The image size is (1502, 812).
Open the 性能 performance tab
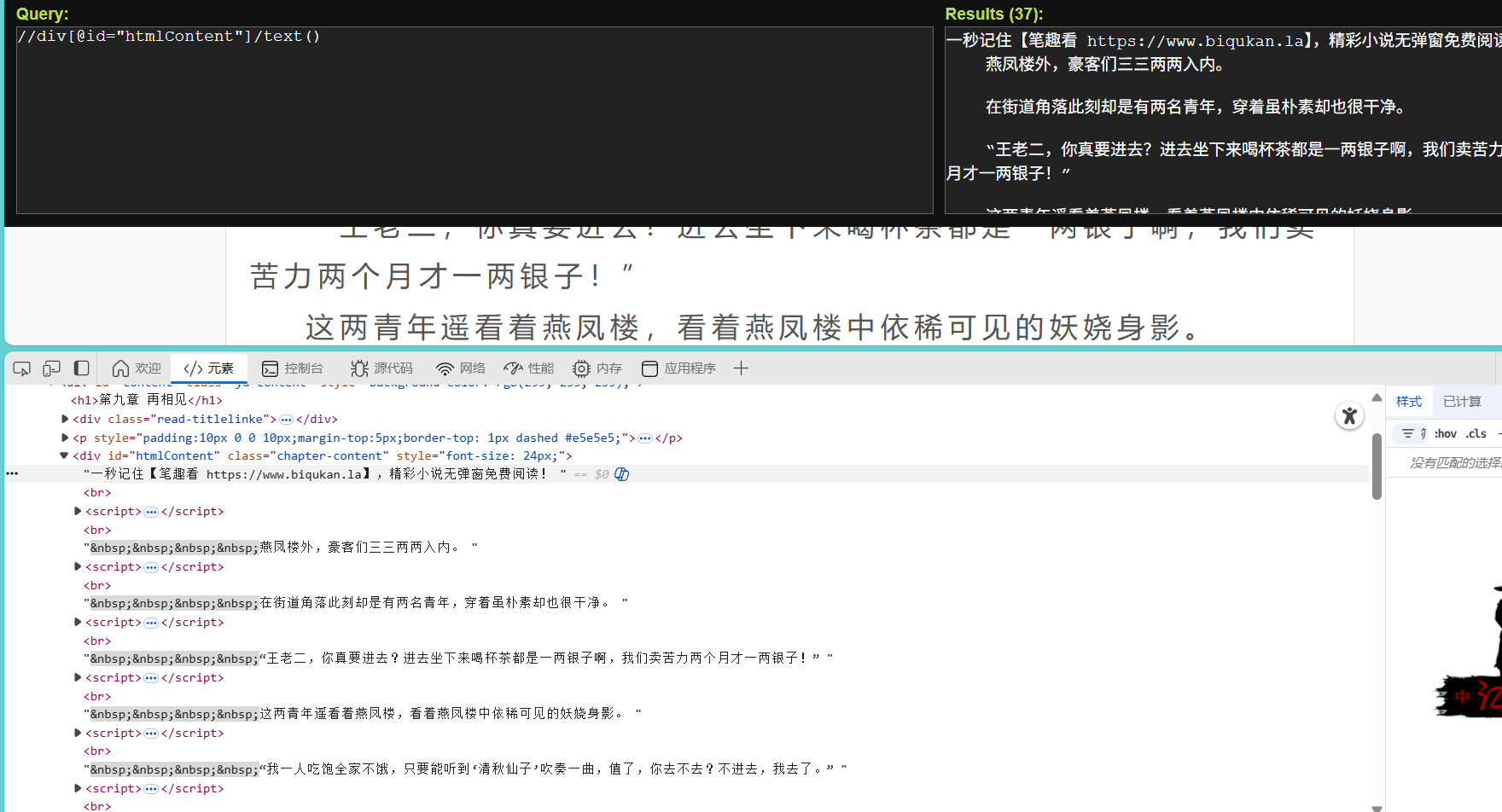pos(529,368)
